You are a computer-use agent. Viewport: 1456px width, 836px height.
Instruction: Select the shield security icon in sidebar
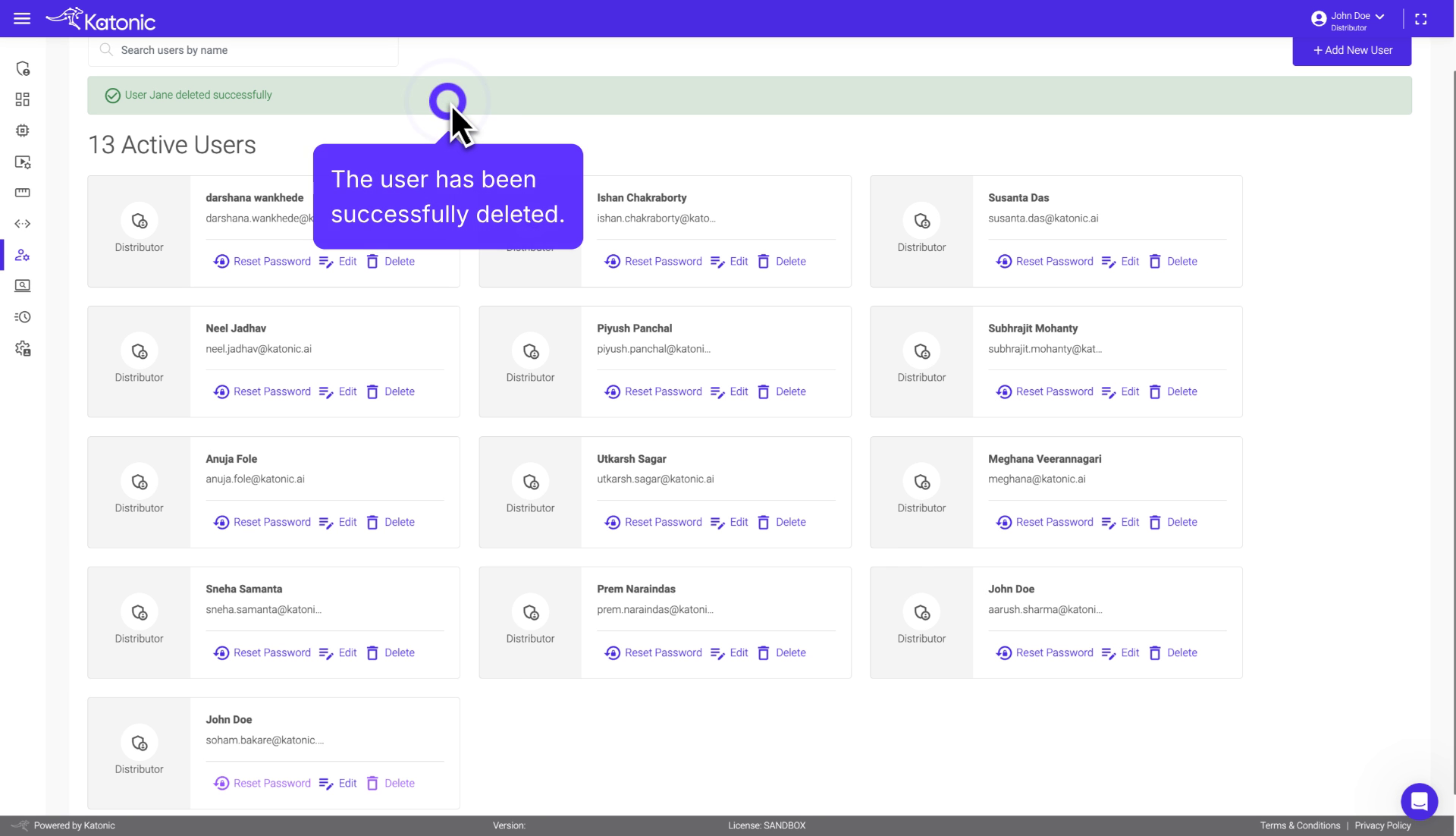24,68
